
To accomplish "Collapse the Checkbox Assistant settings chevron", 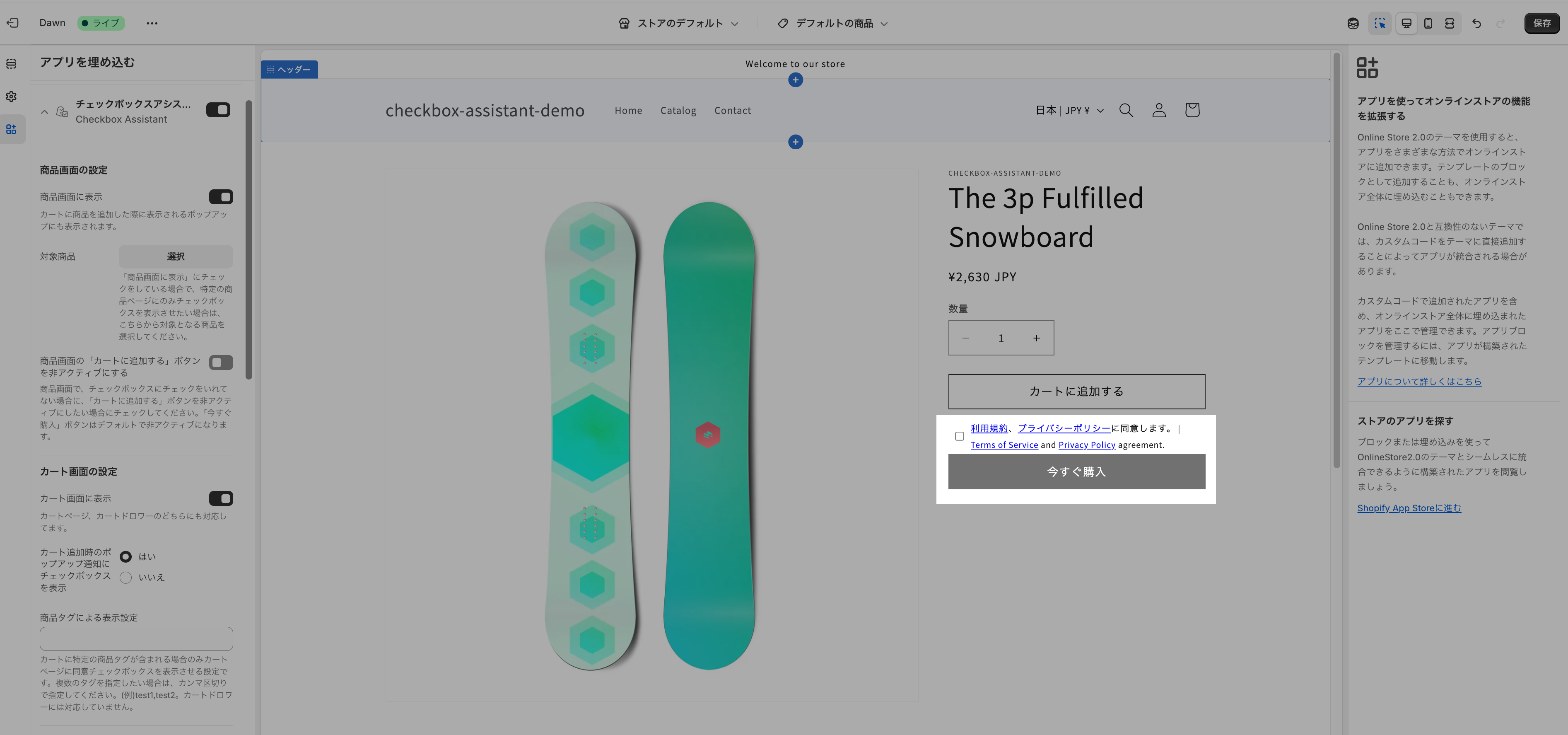I will click(44, 111).
